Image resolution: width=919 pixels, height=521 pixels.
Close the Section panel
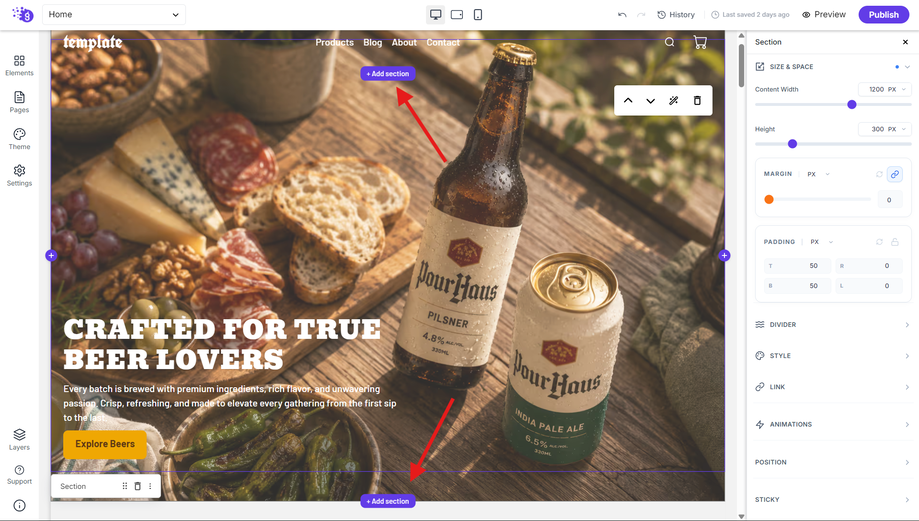tap(905, 42)
